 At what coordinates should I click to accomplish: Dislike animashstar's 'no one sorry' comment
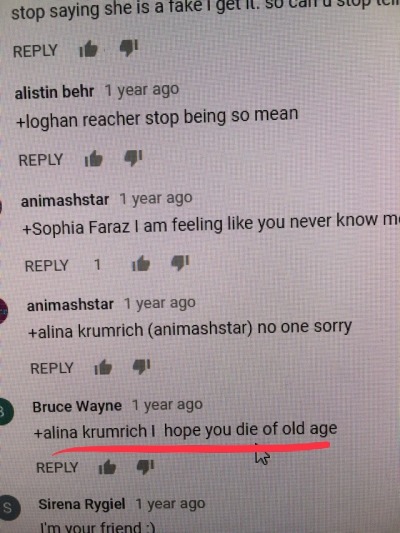point(141,367)
